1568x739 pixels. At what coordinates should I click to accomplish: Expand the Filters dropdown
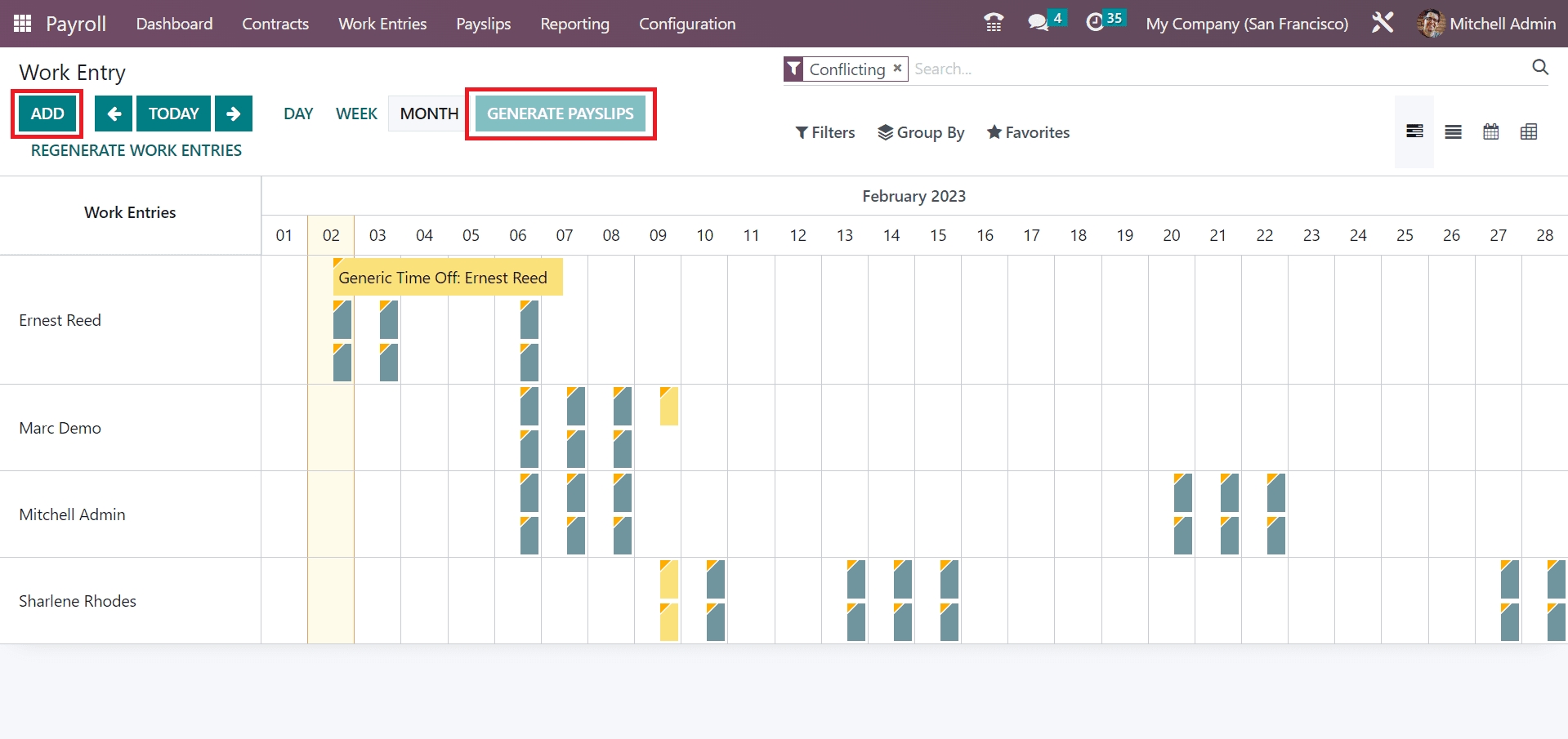[825, 132]
